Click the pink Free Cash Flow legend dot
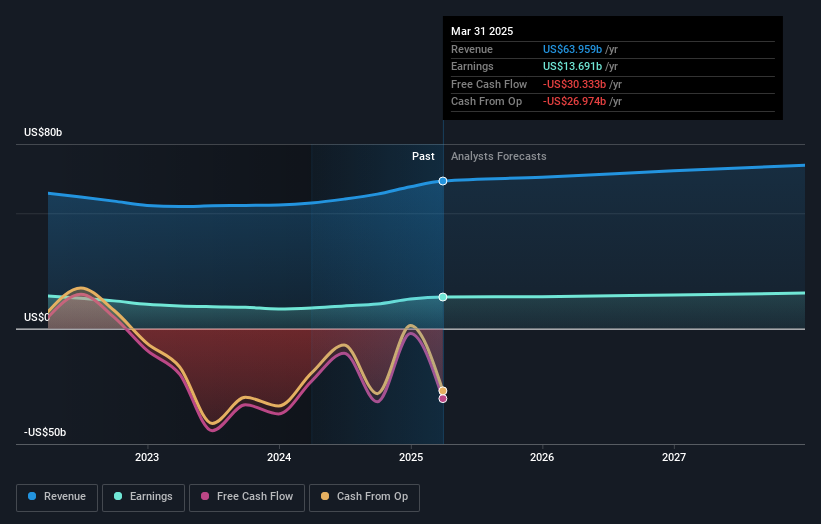 [205, 496]
